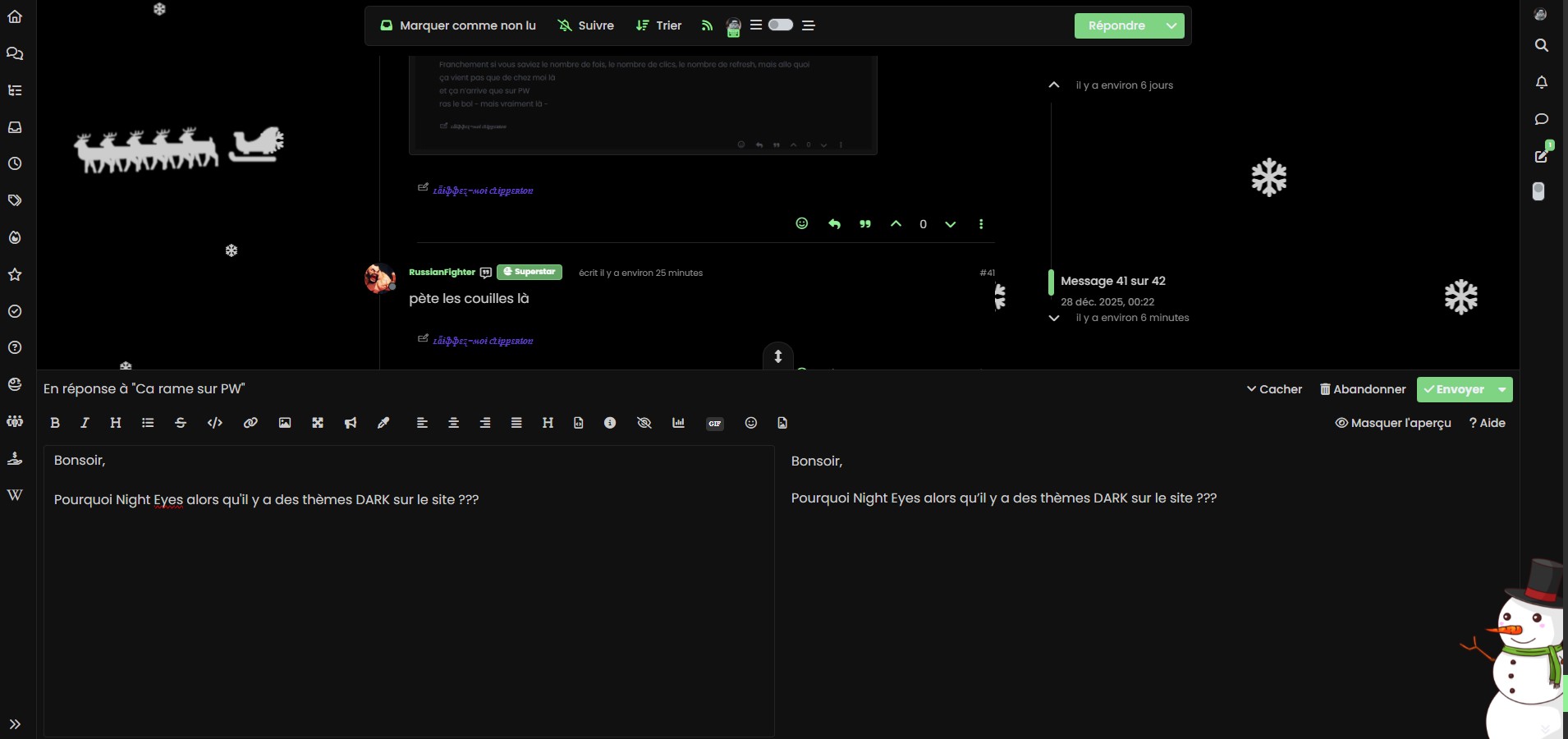
Task: Open the emoji picker in the composer toolbar
Action: click(x=750, y=423)
